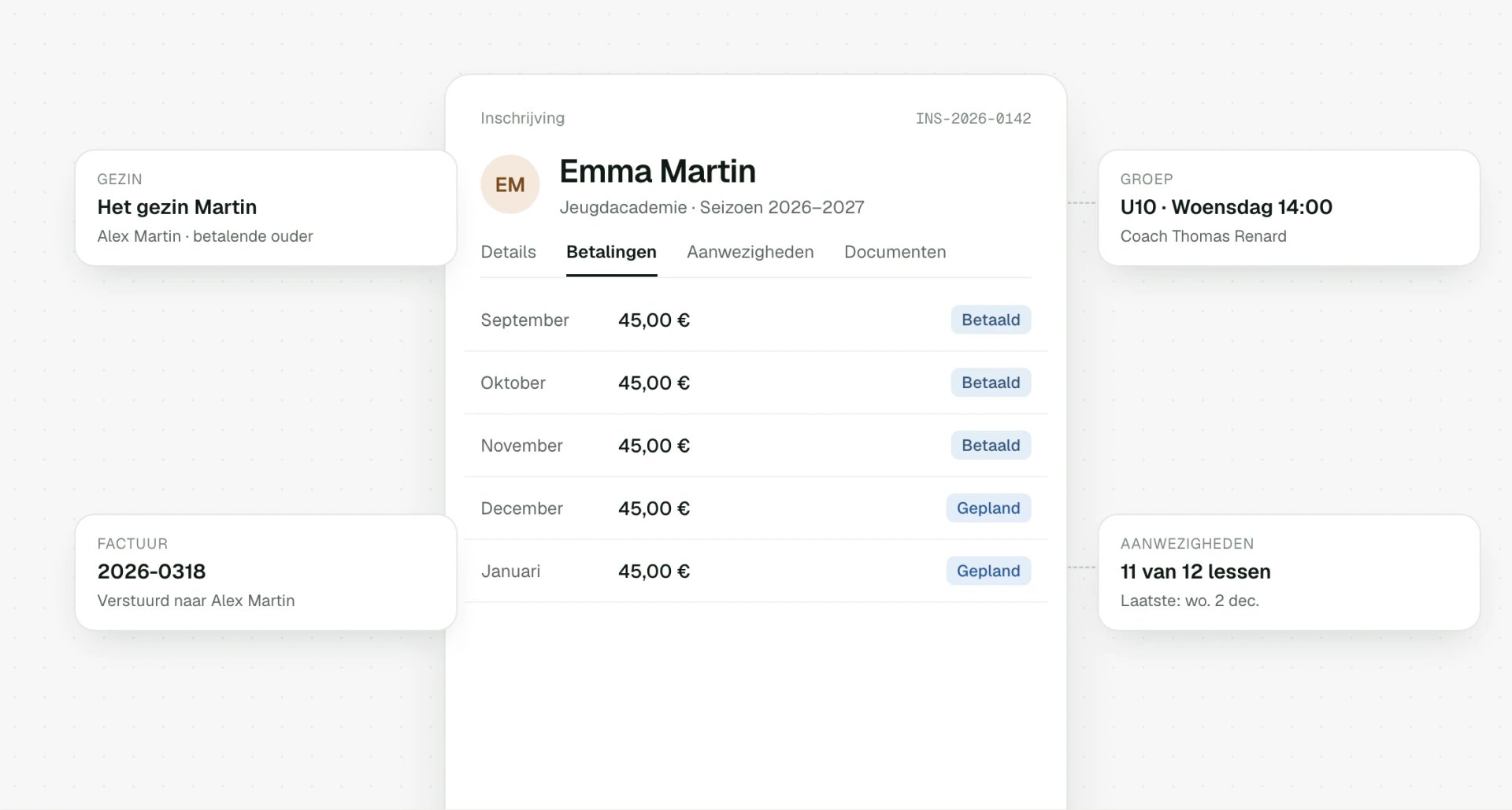Open the 11 van 12 lessen card
Screen dimensions: 1512x810
coord(1289,572)
